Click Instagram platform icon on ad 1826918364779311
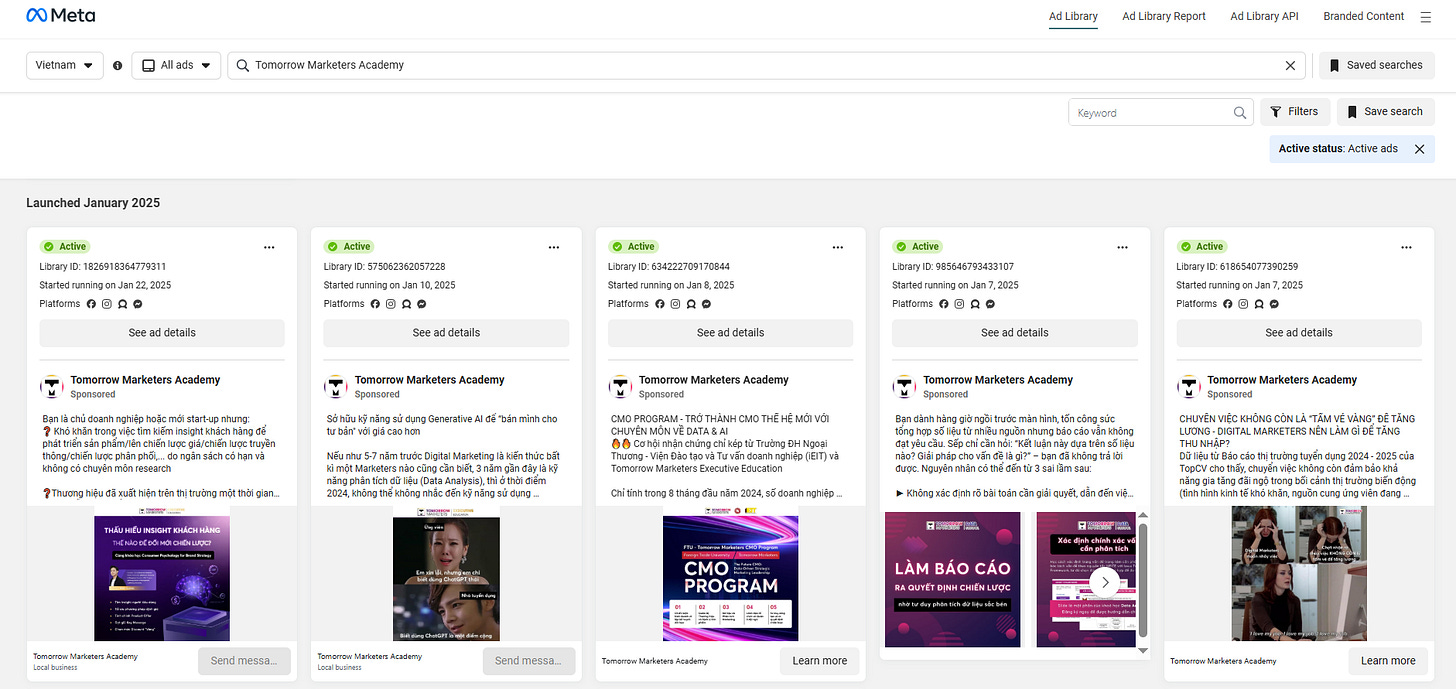Screen dimensions: 1456x689 click(x=107, y=304)
